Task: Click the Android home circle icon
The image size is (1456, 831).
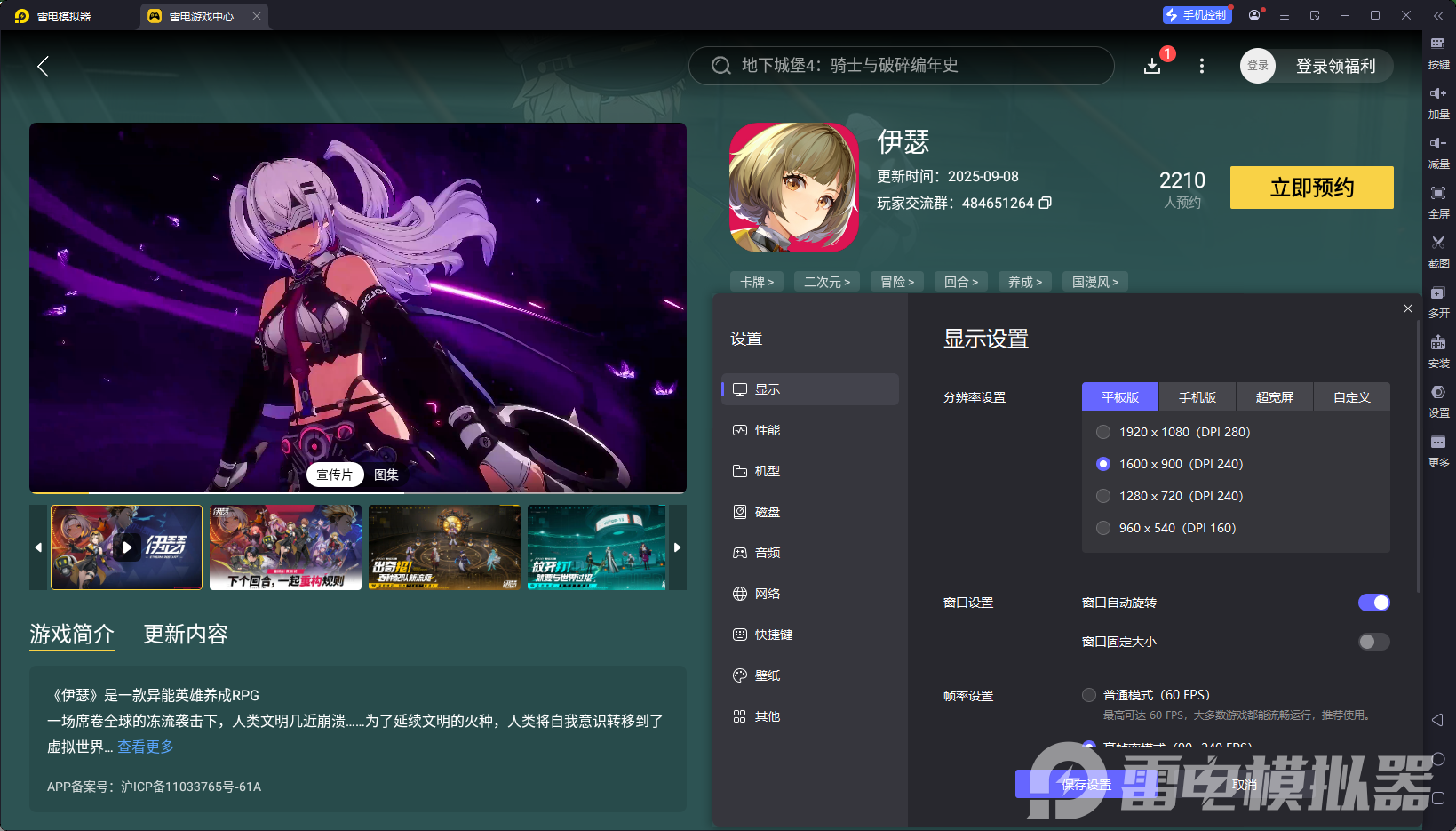Action: 1438,759
